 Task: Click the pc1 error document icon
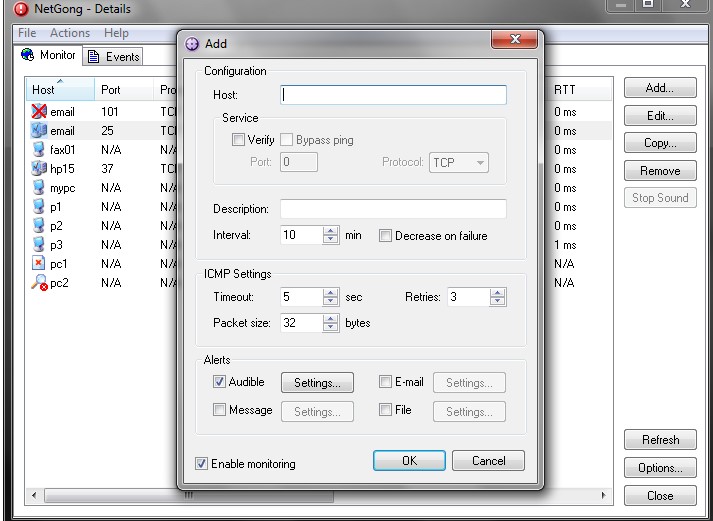39,264
